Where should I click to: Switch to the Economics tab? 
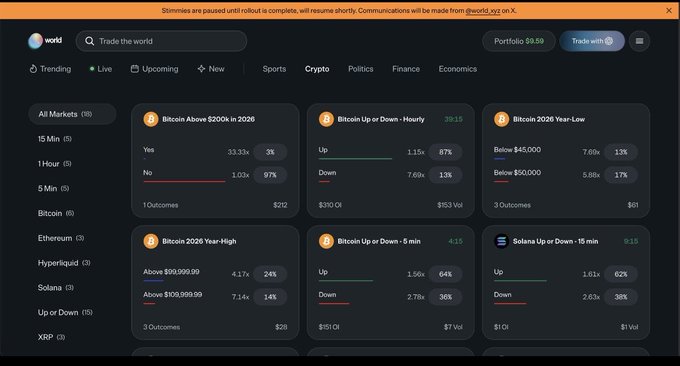click(458, 69)
